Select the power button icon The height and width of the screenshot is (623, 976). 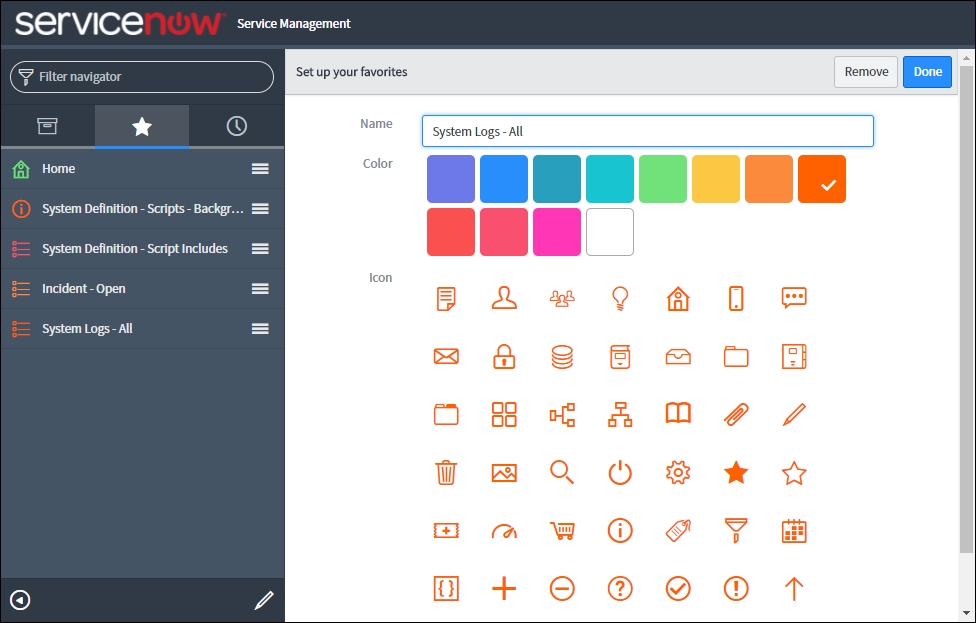[x=619, y=472]
